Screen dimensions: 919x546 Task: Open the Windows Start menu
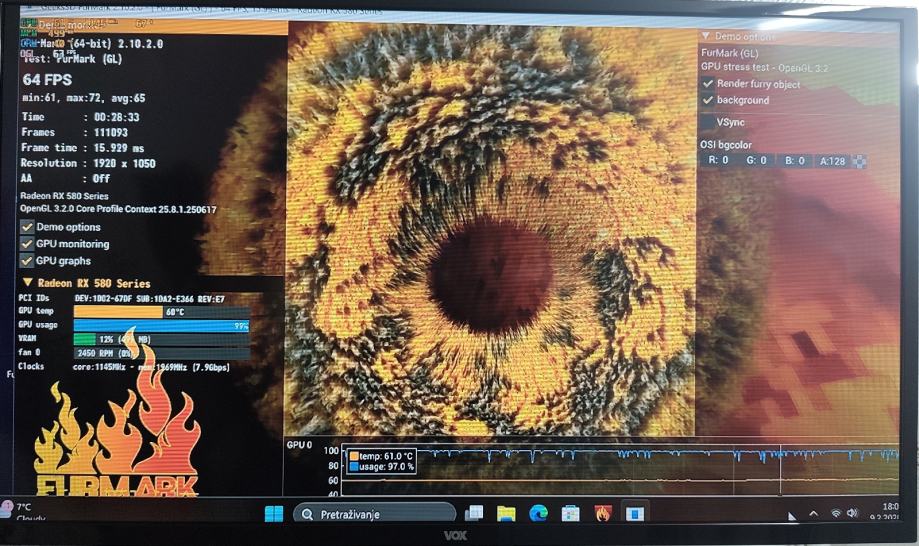(x=274, y=514)
